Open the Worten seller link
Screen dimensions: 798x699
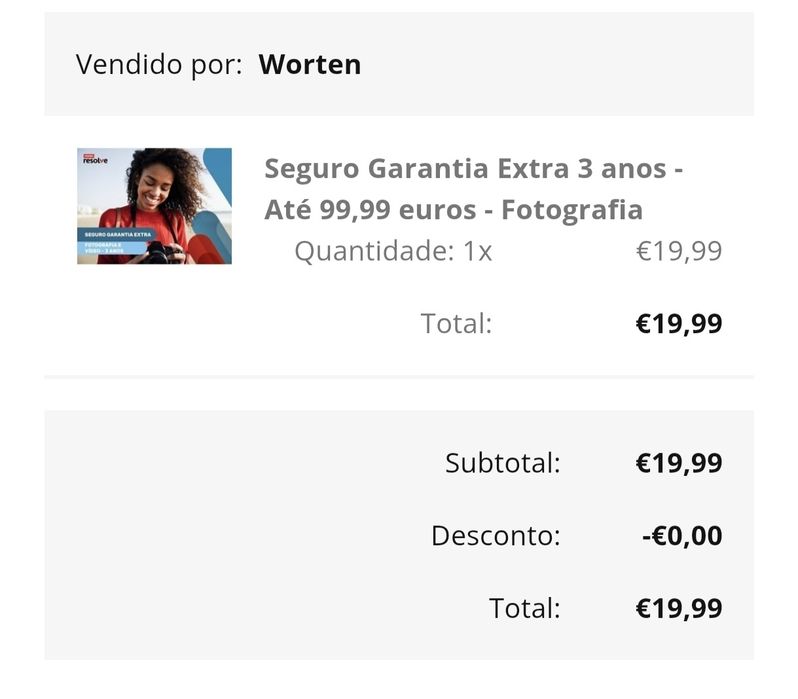pyautogui.click(x=309, y=65)
